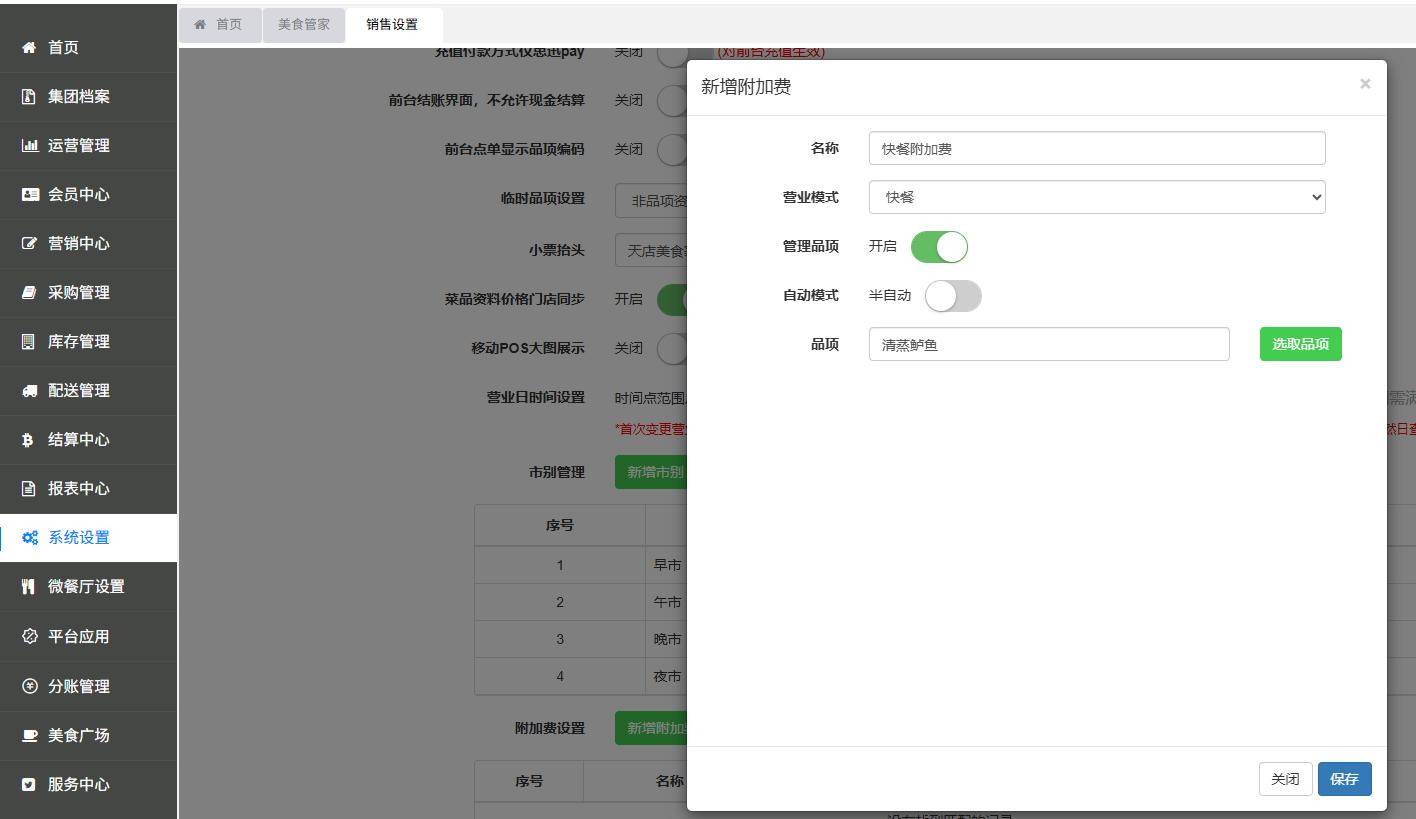Switch to the 美食管家 tab
1416x819 pixels.
click(303, 24)
